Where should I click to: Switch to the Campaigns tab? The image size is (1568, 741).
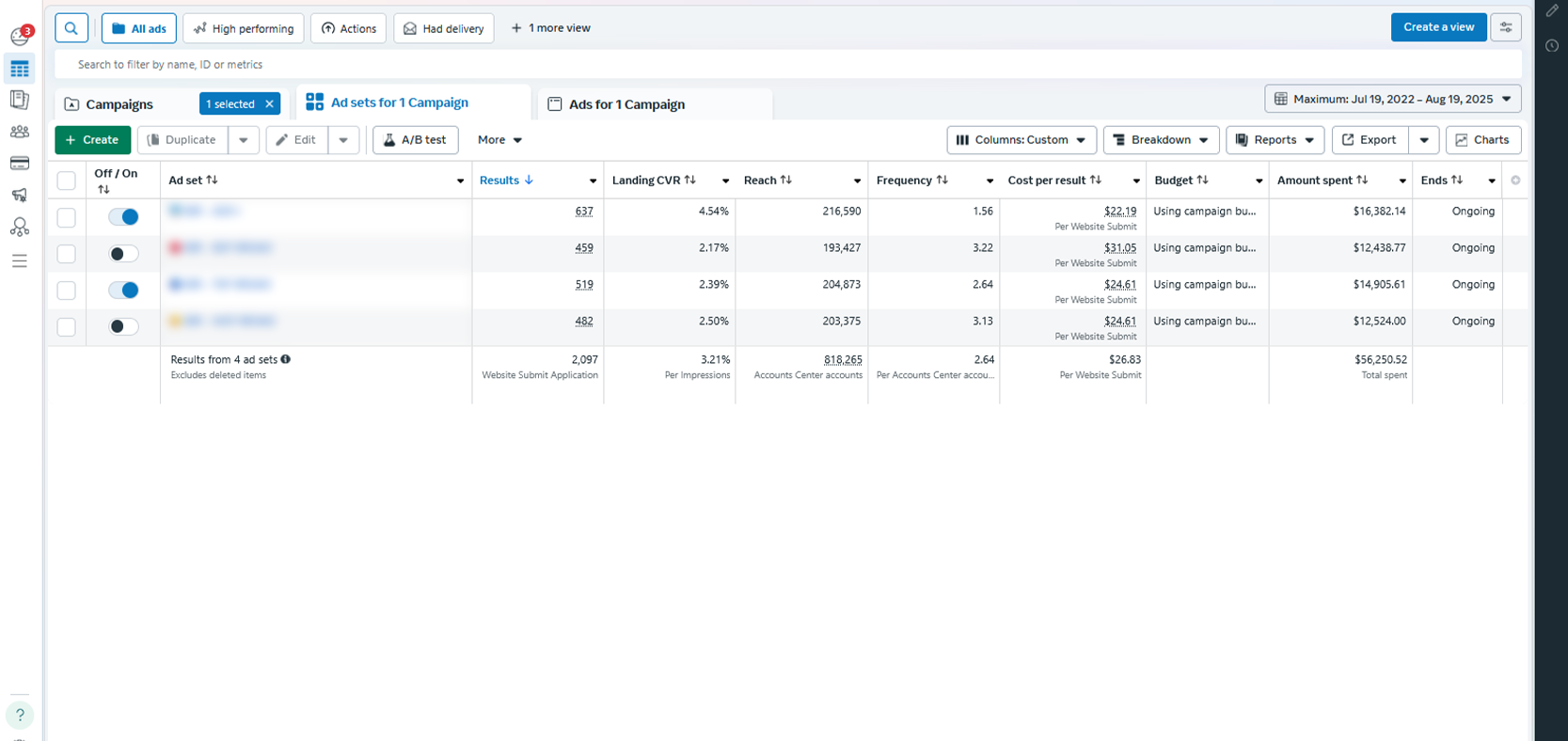[119, 104]
